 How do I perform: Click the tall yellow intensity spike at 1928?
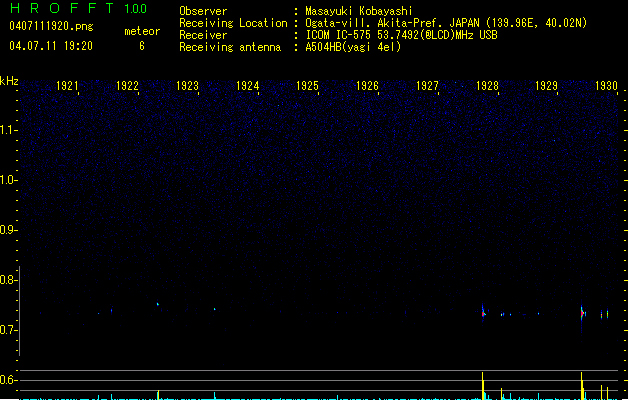point(483,386)
